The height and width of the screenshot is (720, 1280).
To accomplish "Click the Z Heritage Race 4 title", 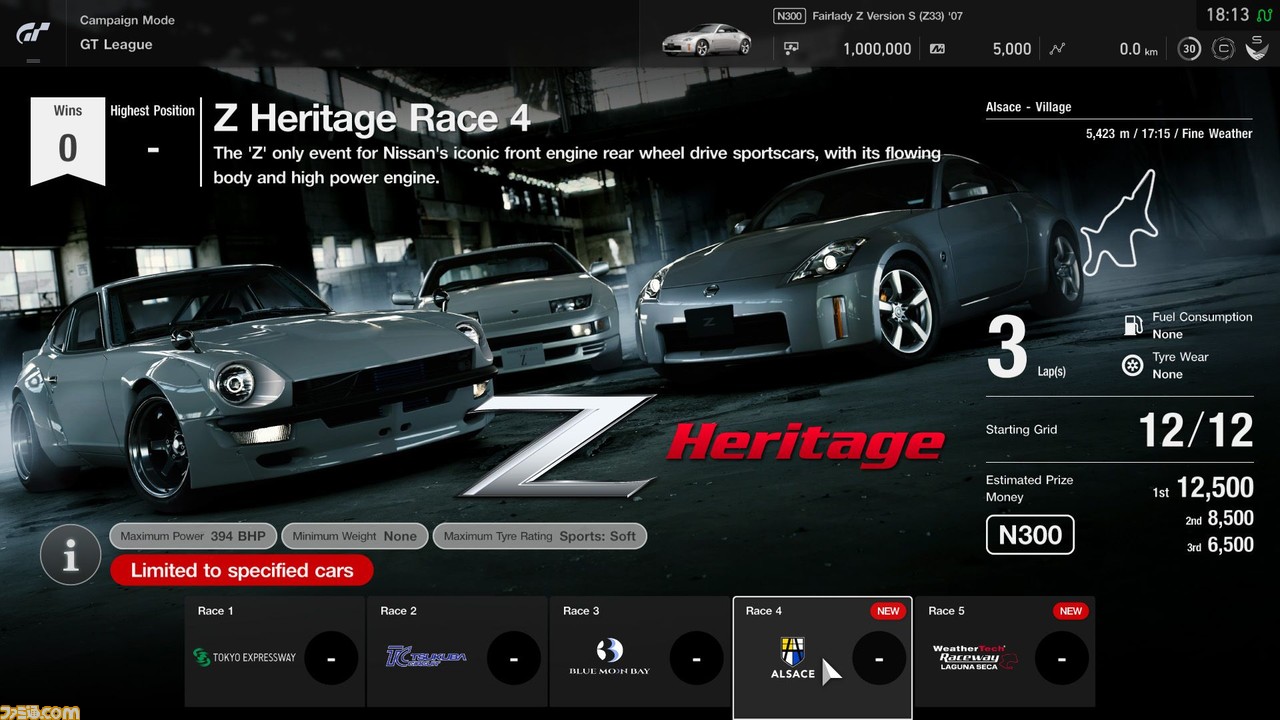I will pos(372,119).
